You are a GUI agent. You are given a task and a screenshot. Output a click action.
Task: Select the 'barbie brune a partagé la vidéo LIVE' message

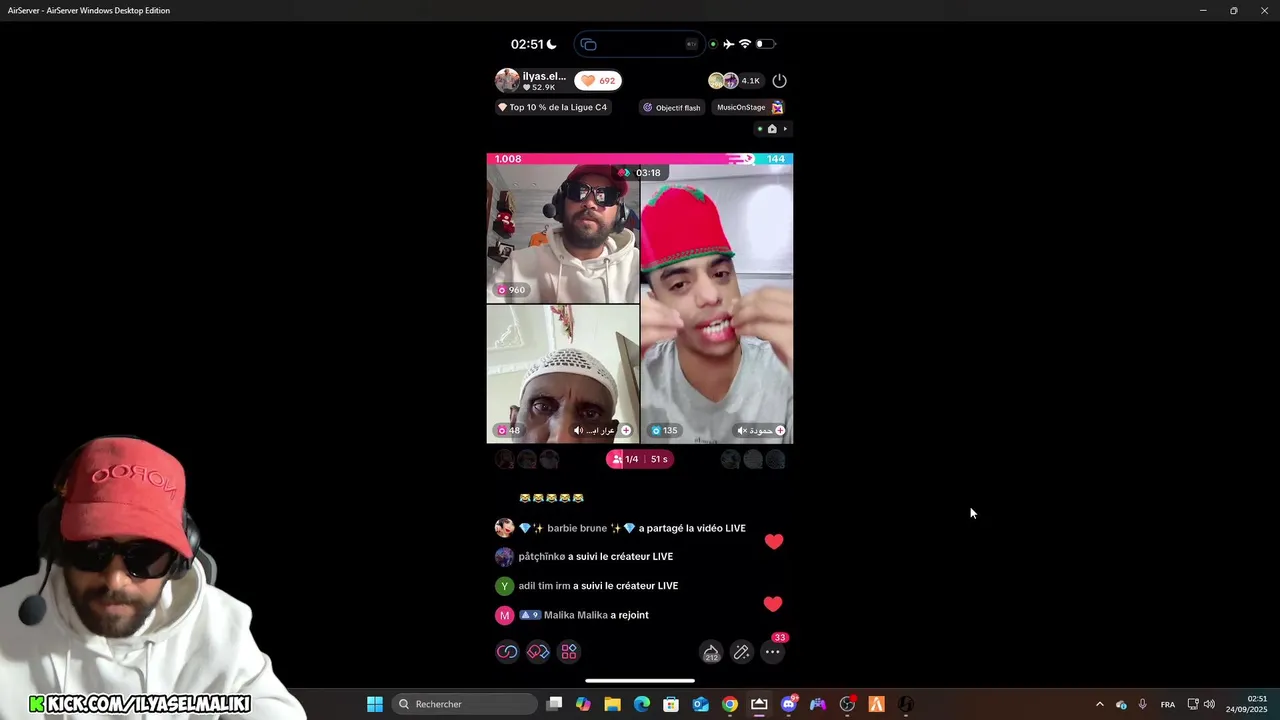(632, 528)
